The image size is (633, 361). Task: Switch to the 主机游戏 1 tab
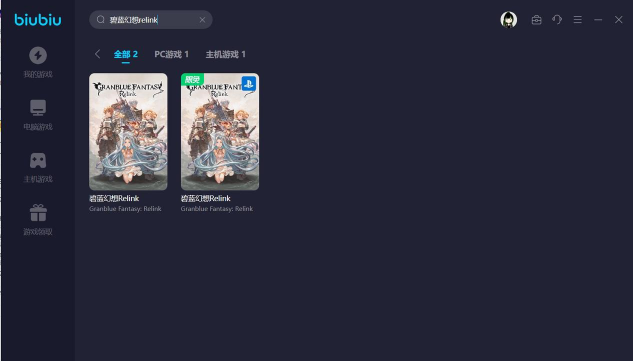tap(226, 54)
